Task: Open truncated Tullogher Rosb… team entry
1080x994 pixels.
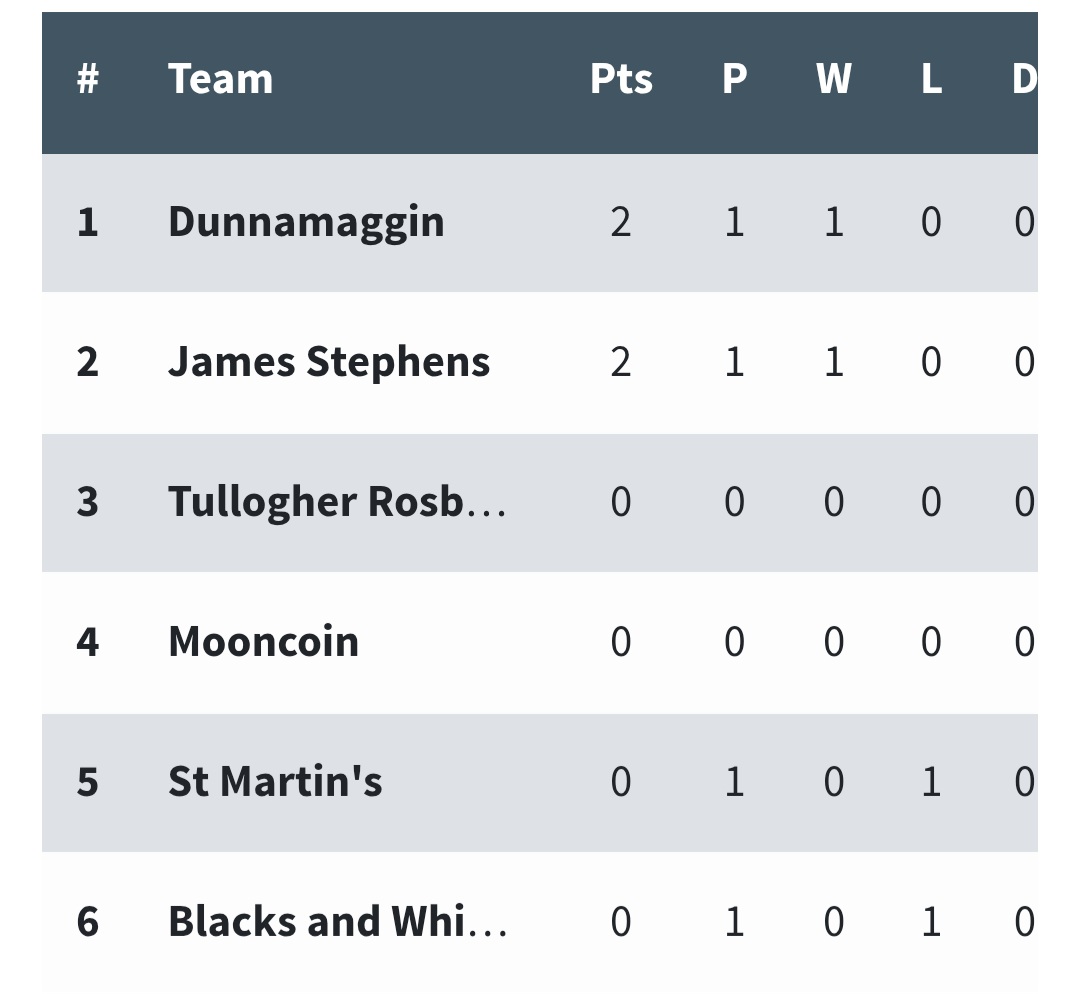Action: point(337,502)
